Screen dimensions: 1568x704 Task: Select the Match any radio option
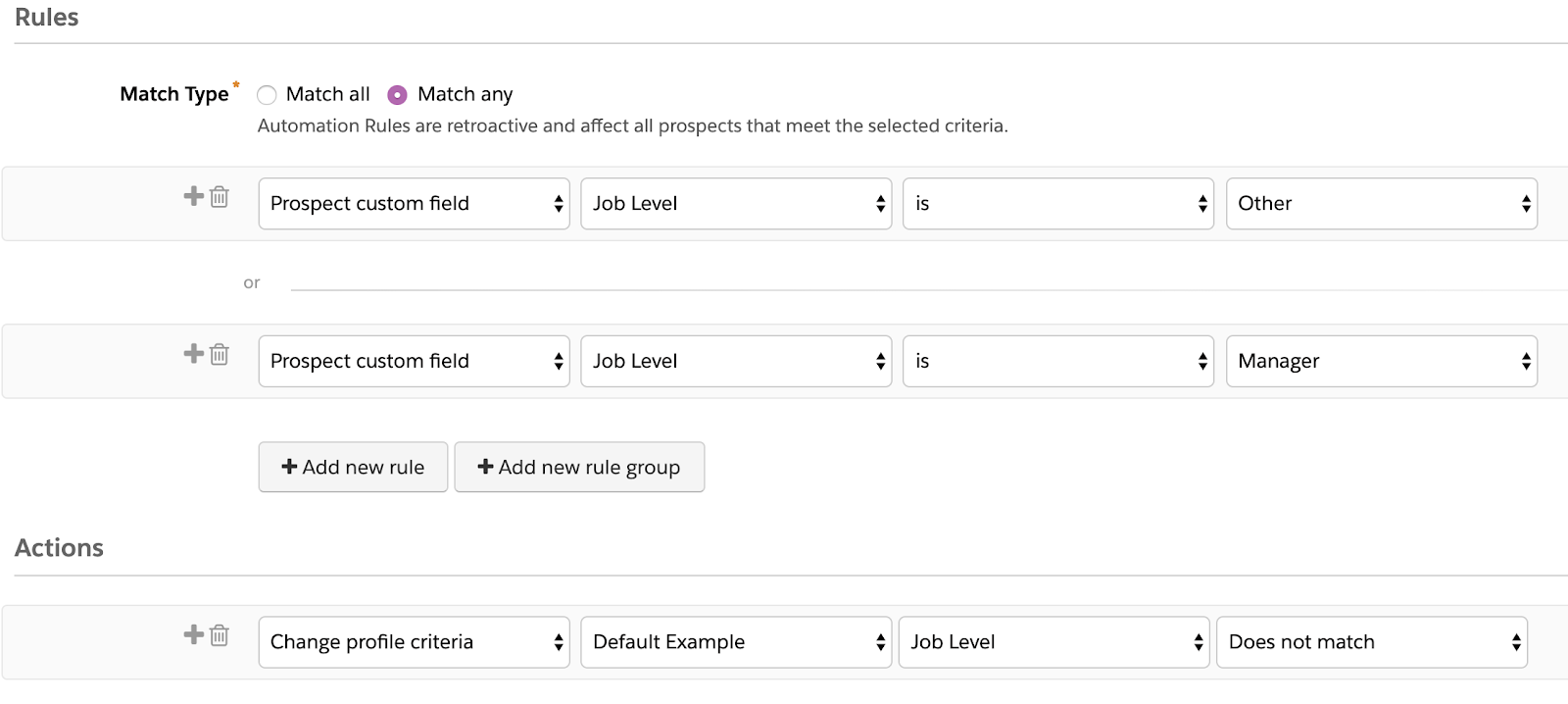(x=397, y=95)
